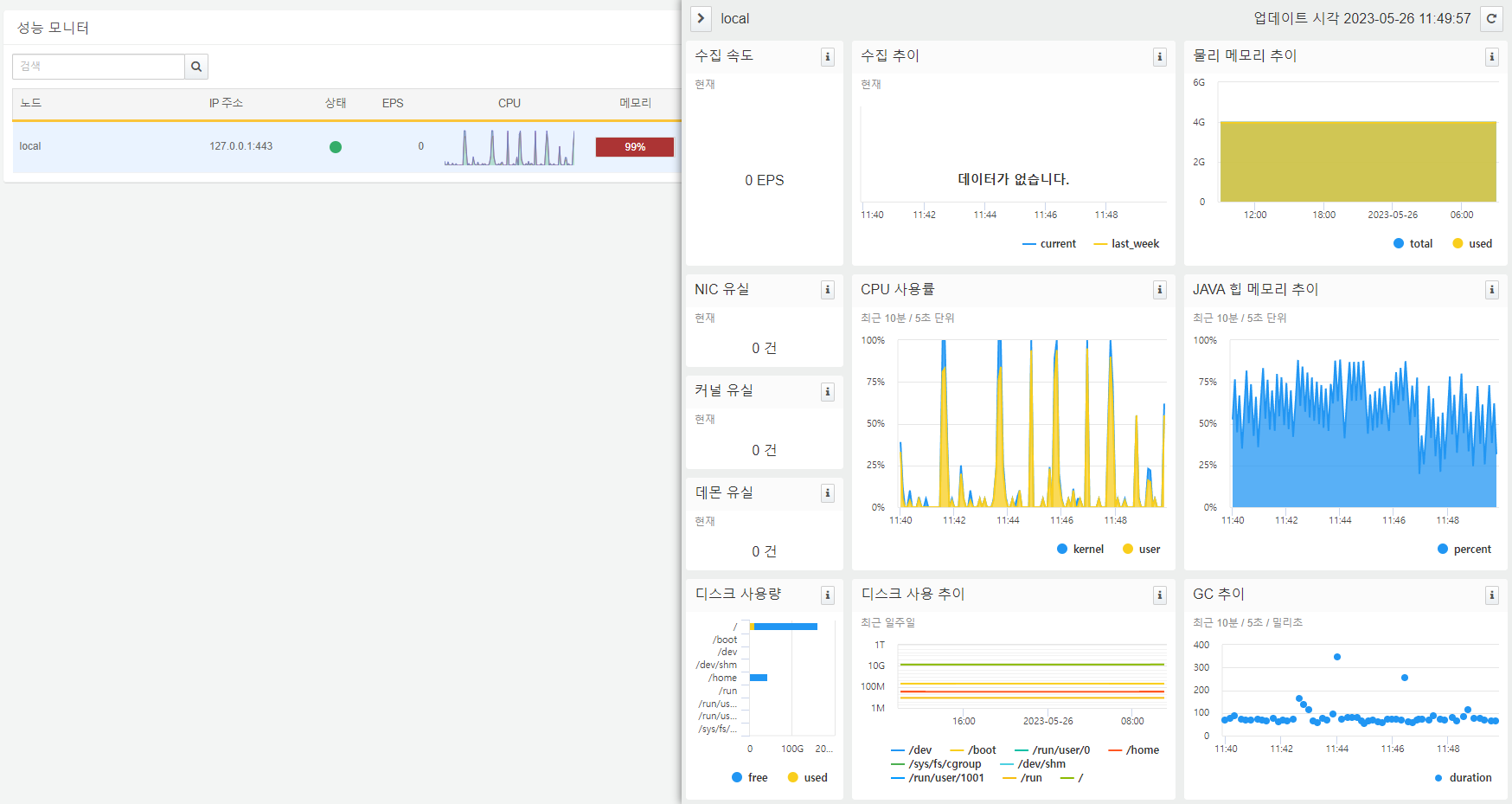Toggle /run/user/1001 line in disk trend legend
The height and width of the screenshot is (804, 1512).
938,778
